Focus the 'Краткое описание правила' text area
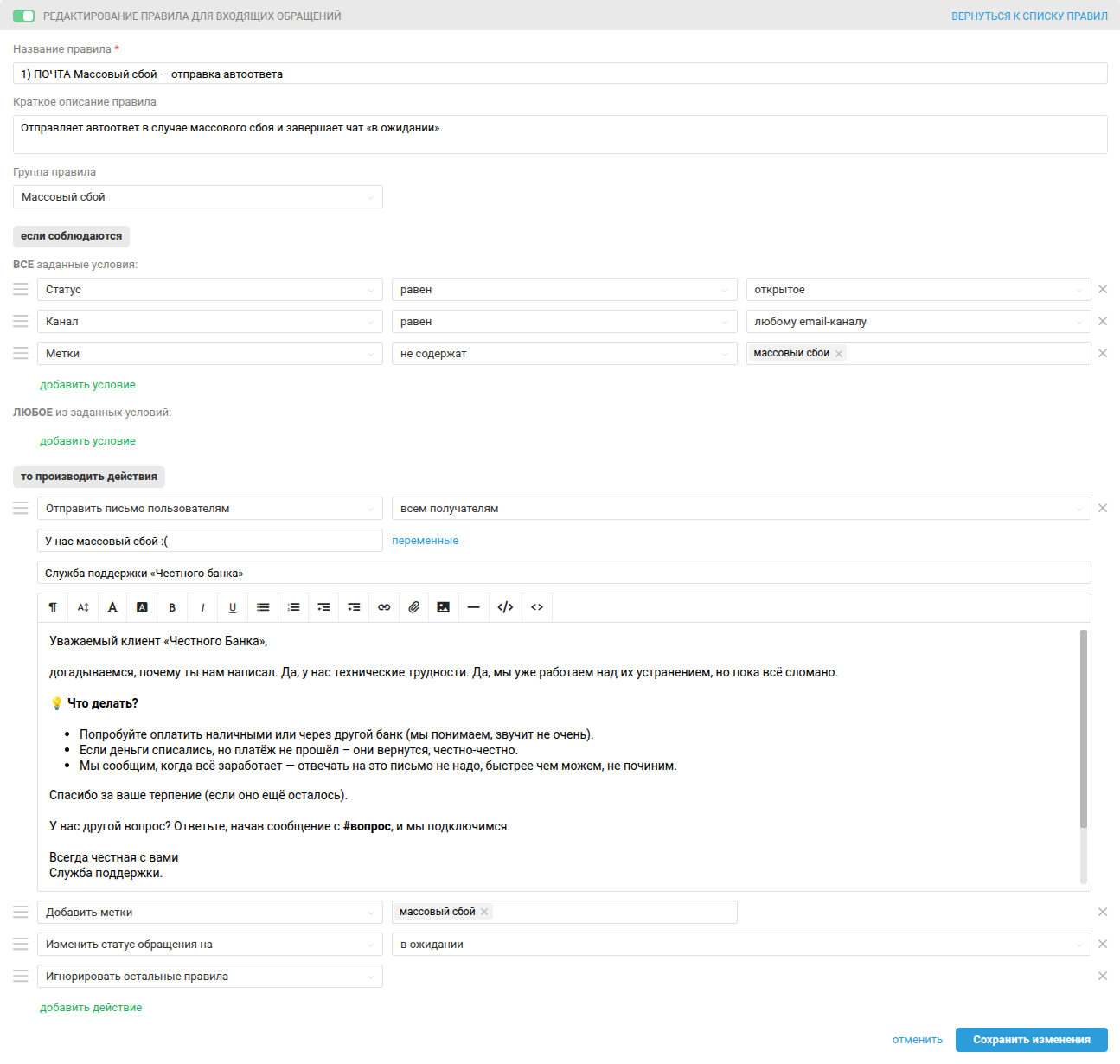1120x1064 pixels. pos(560,135)
